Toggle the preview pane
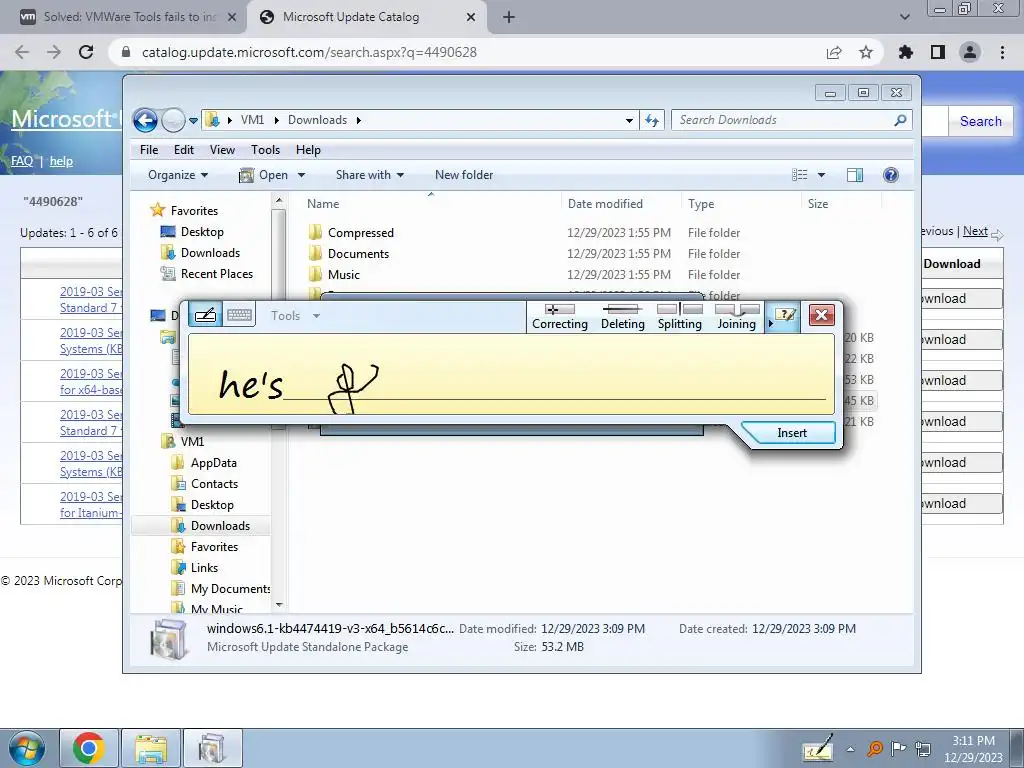The image size is (1024, 768). [855, 175]
